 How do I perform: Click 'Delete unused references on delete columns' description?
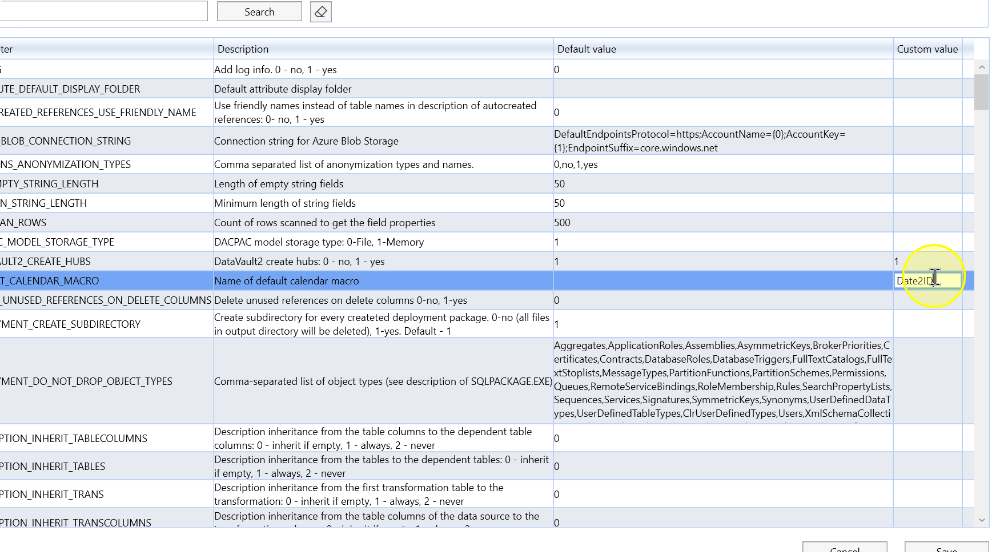340,300
